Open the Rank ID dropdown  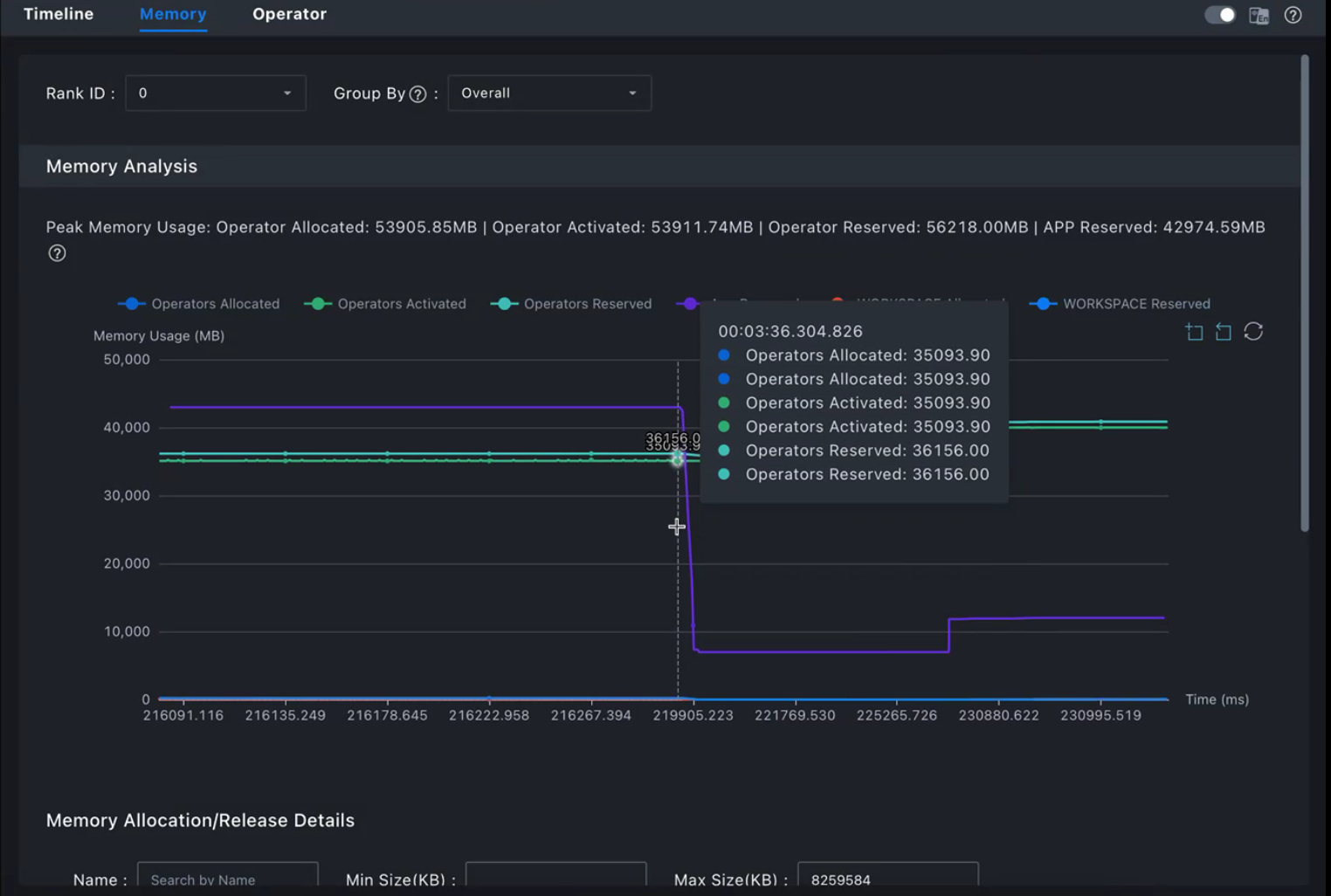point(216,93)
